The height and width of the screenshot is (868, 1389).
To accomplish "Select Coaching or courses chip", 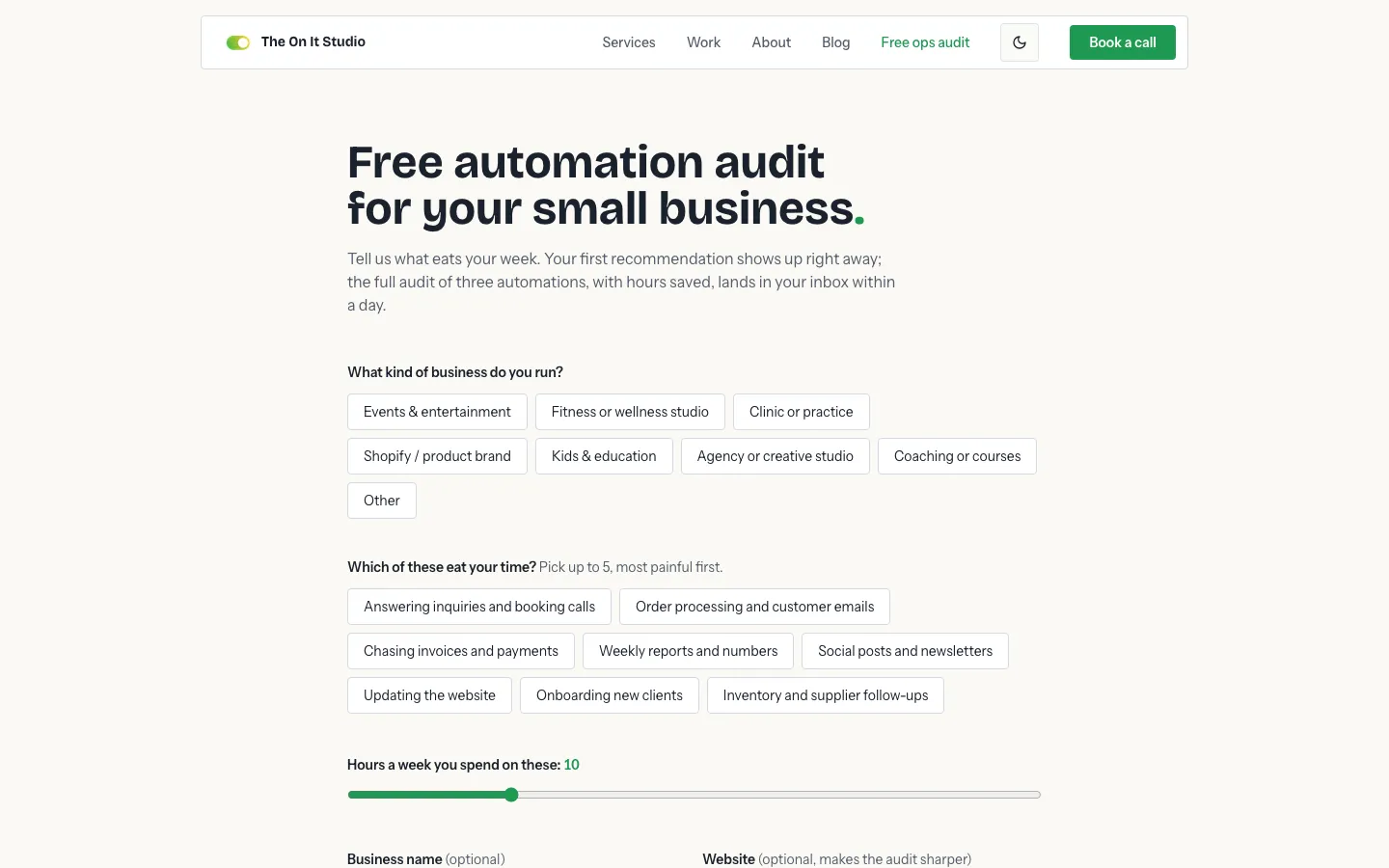I will coord(957,456).
